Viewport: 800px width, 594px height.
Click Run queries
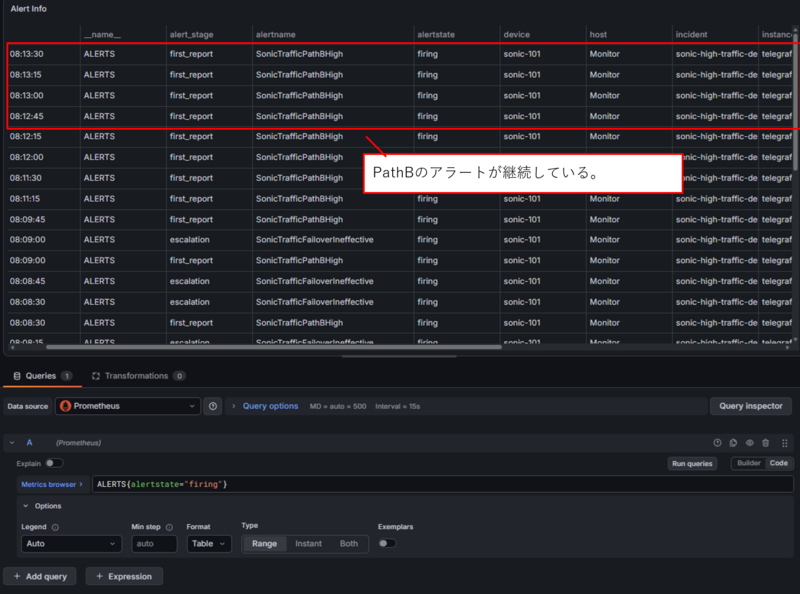[692, 463]
